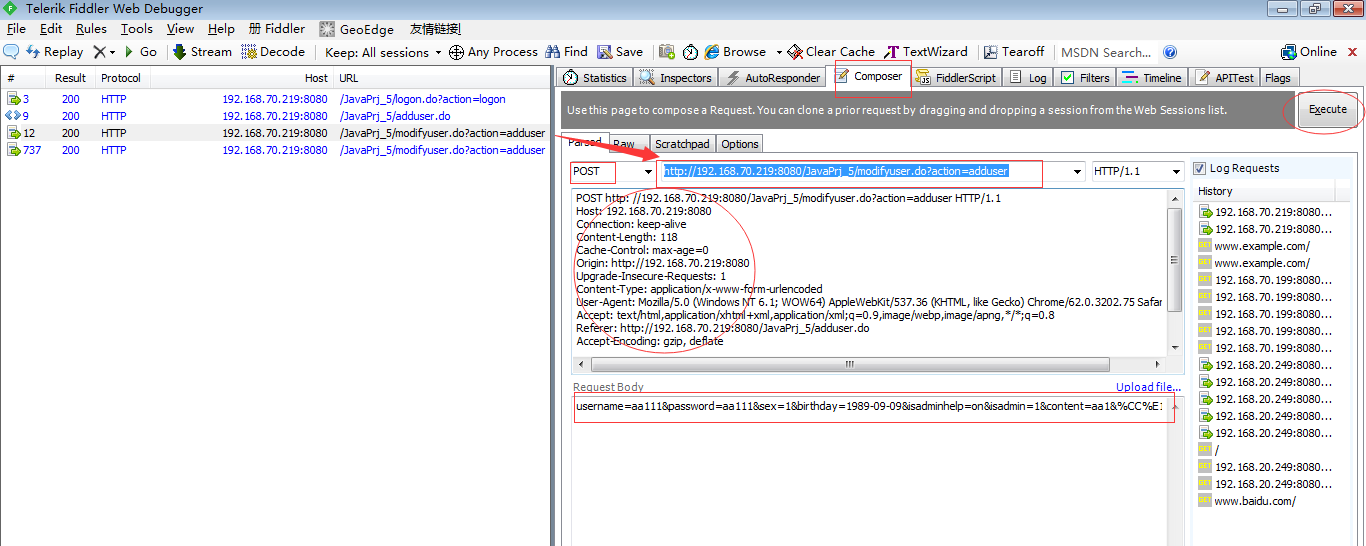The image size is (1366, 546).
Task: Open the Rules menu
Action: pos(91,29)
